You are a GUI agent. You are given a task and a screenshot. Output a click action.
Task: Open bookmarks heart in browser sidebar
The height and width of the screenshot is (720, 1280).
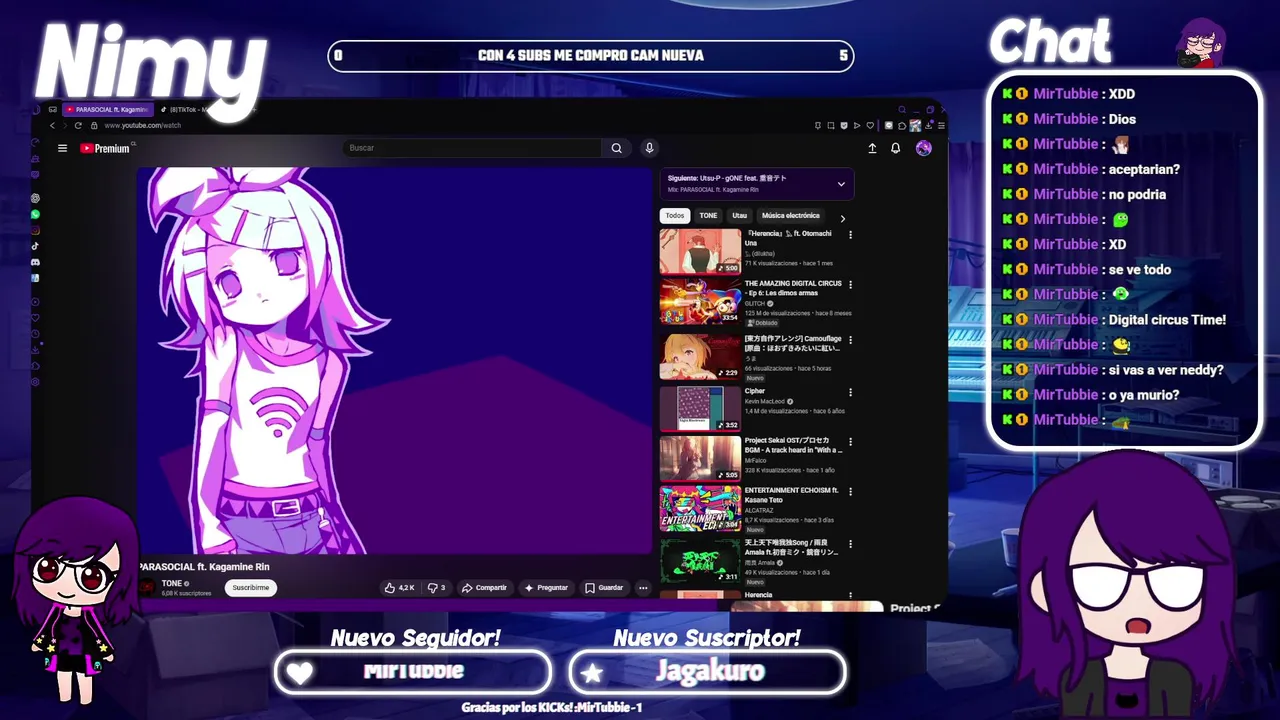(35, 318)
